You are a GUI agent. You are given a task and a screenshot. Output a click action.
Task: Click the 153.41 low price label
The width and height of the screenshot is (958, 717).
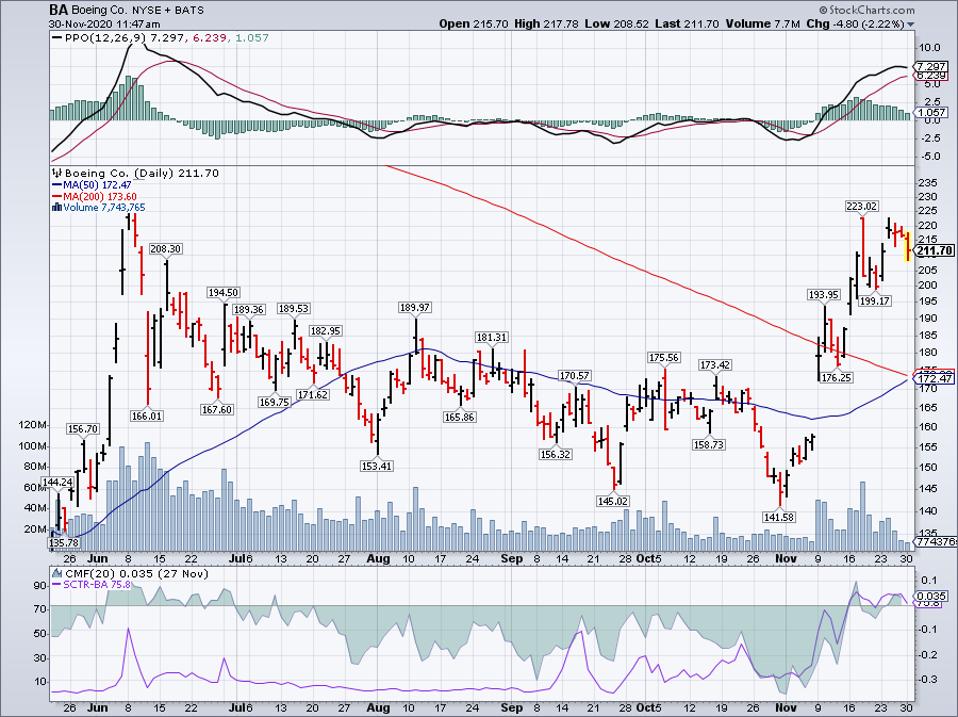(x=377, y=466)
